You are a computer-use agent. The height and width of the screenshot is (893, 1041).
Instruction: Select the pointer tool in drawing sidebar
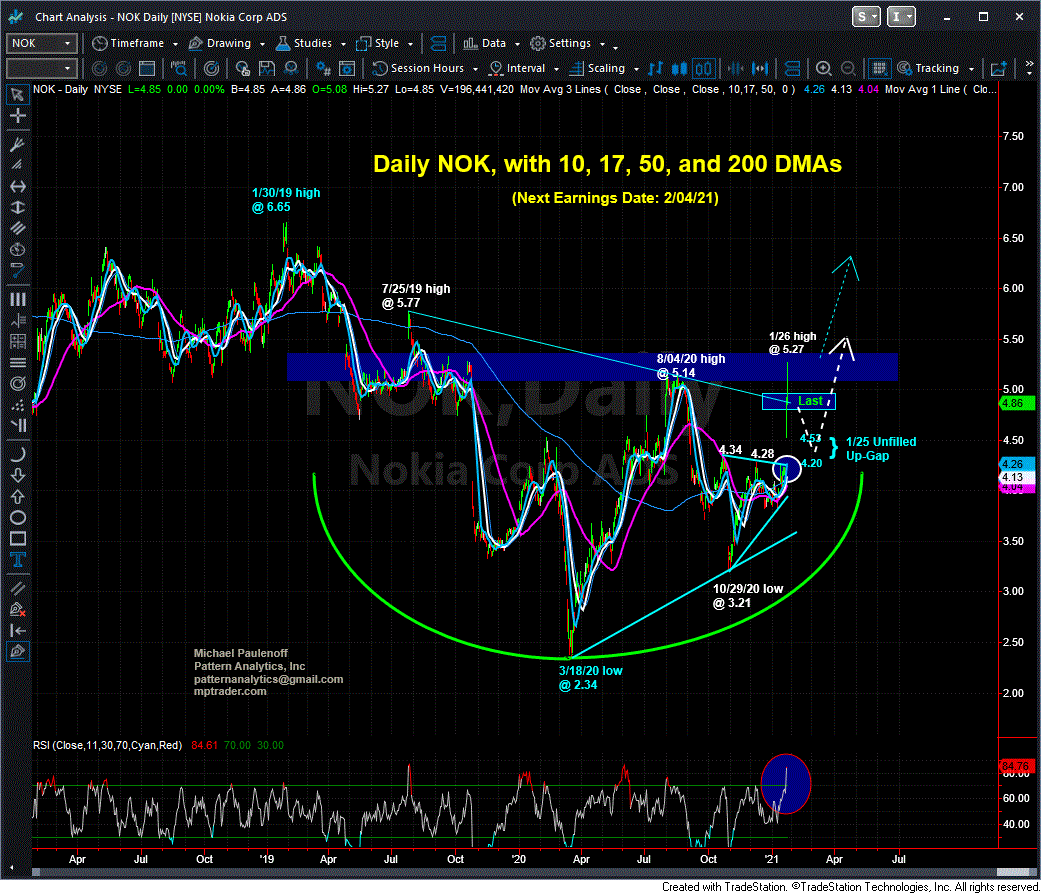17,94
